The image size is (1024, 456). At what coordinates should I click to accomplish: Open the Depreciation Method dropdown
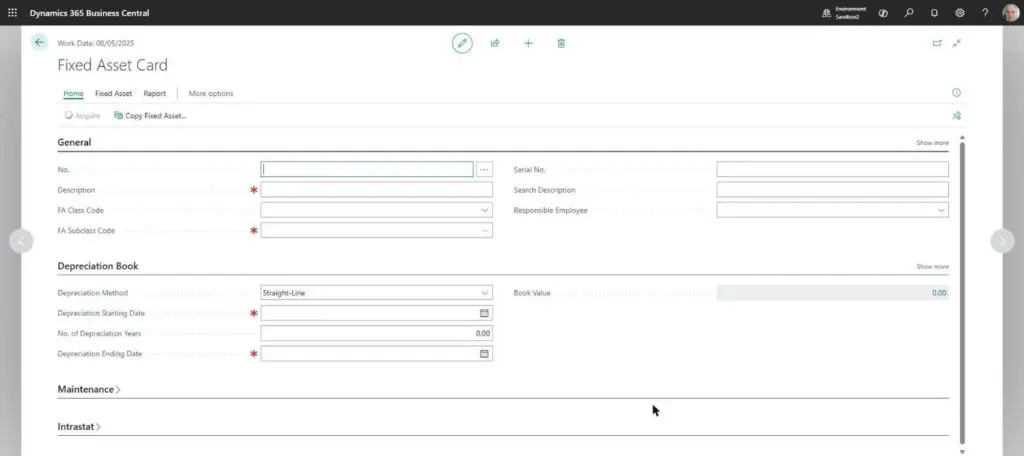pos(485,293)
